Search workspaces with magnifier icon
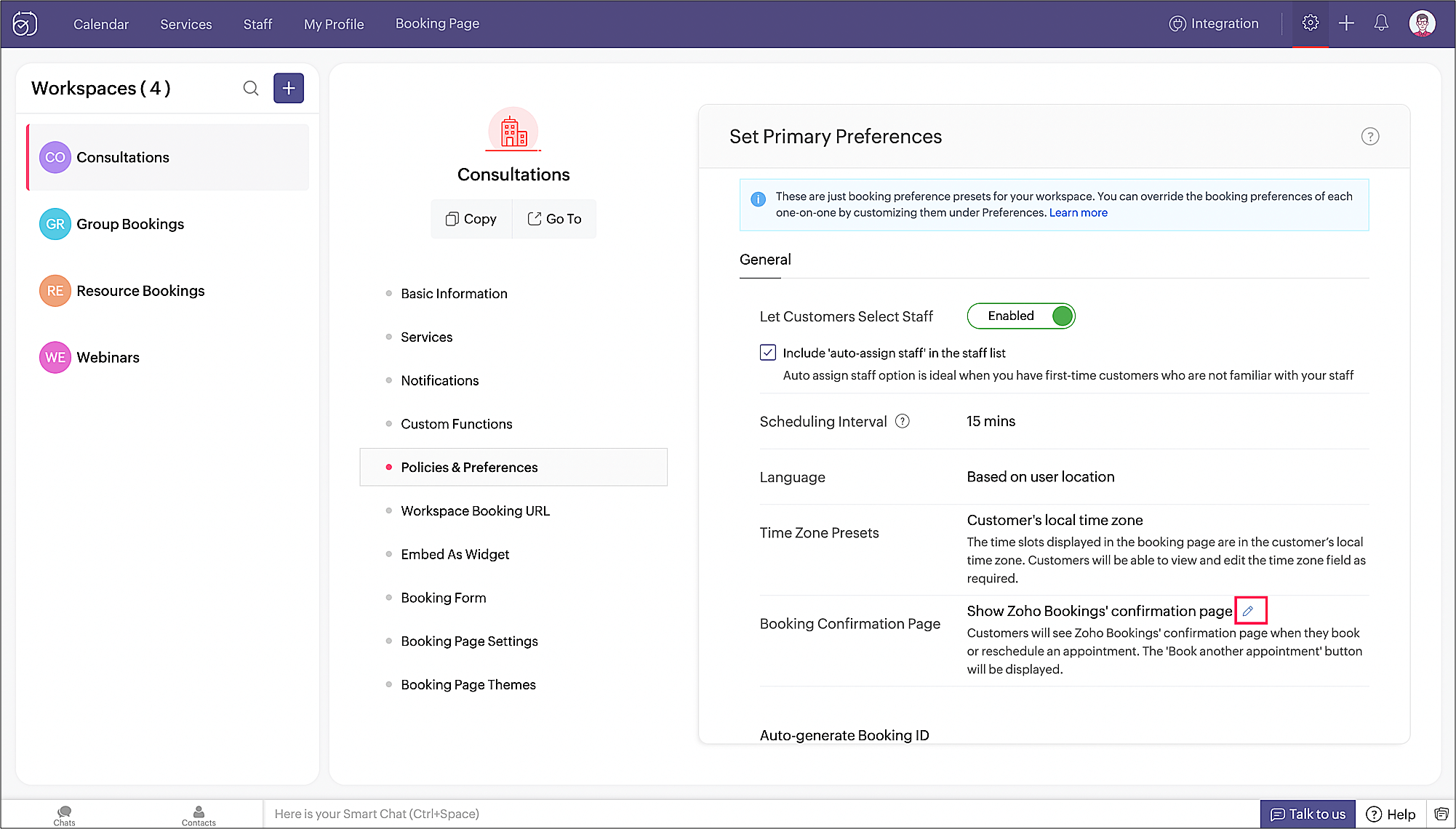This screenshot has height=829, width=1456. coord(251,88)
